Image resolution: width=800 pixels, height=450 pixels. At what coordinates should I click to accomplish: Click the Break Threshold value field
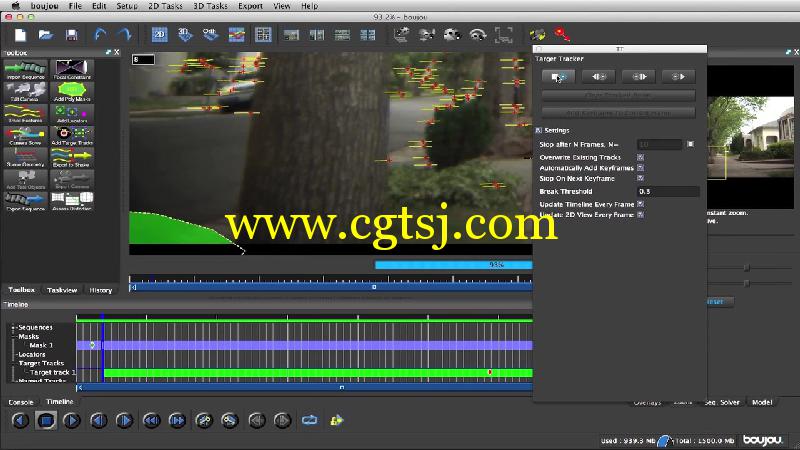[x=668, y=191]
